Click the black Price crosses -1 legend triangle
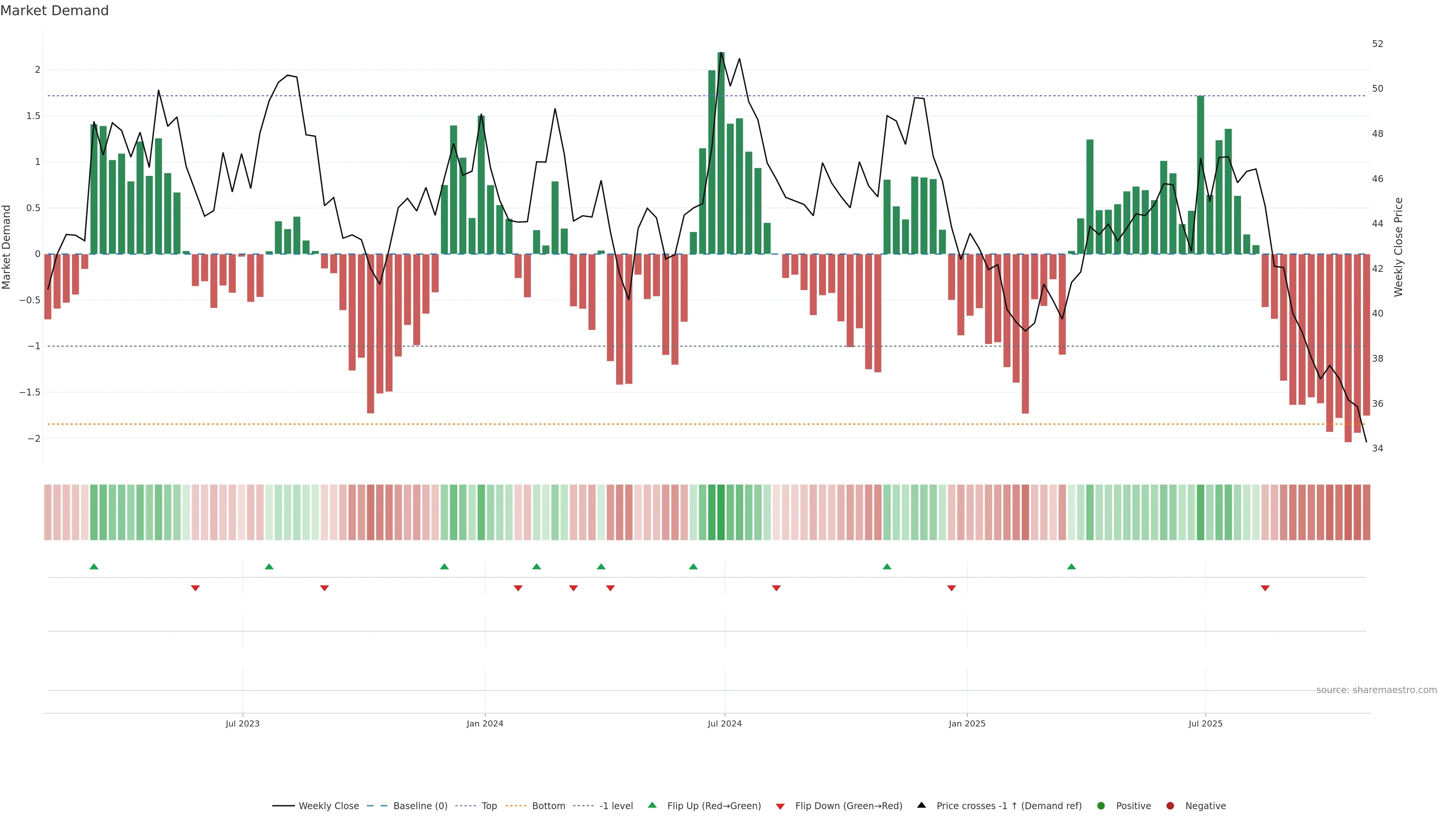The width and height of the screenshot is (1456, 819). tap(921, 805)
